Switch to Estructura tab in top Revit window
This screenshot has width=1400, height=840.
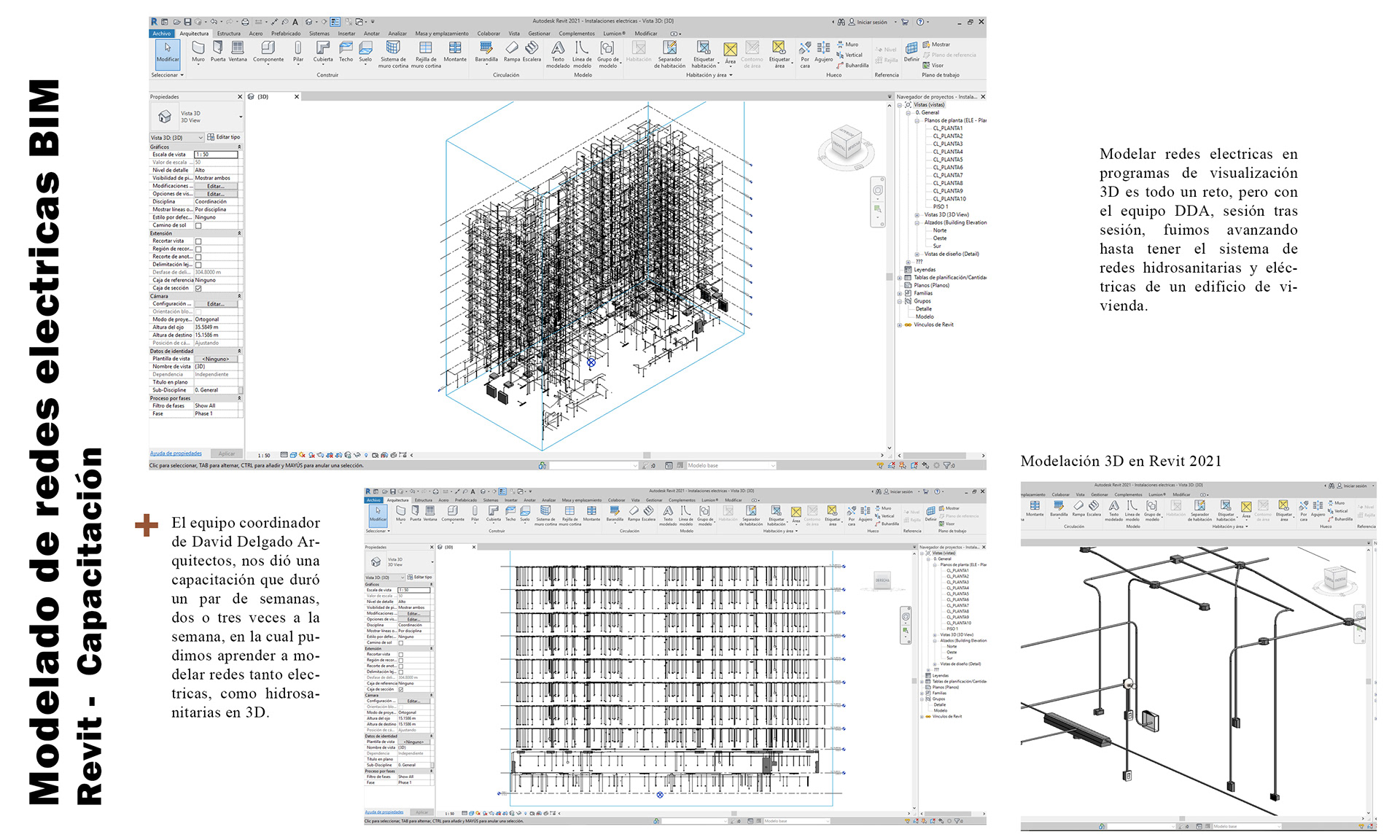(x=228, y=34)
